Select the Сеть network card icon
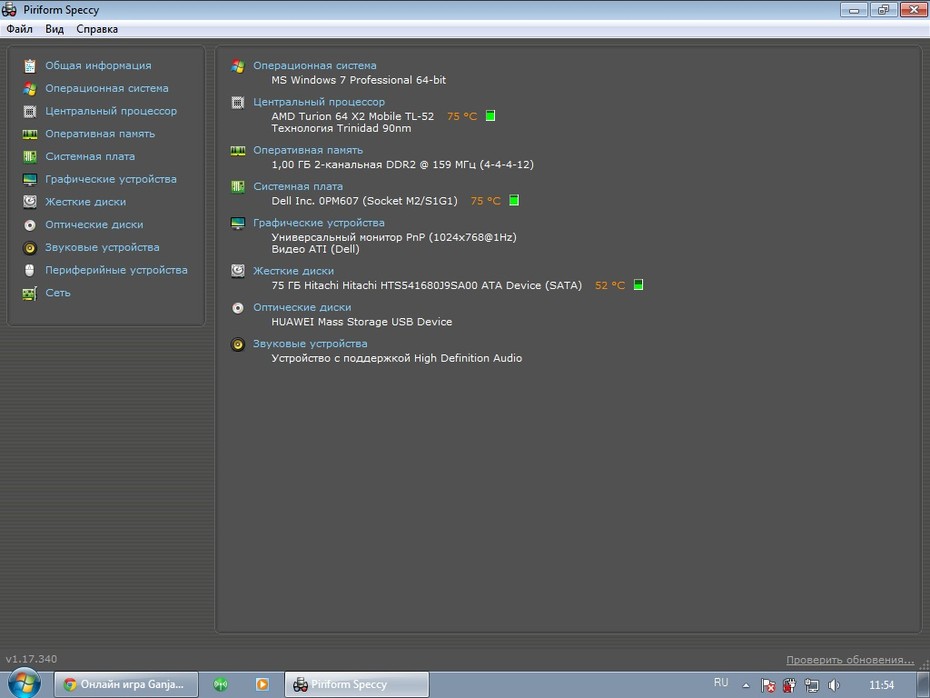 [x=30, y=293]
